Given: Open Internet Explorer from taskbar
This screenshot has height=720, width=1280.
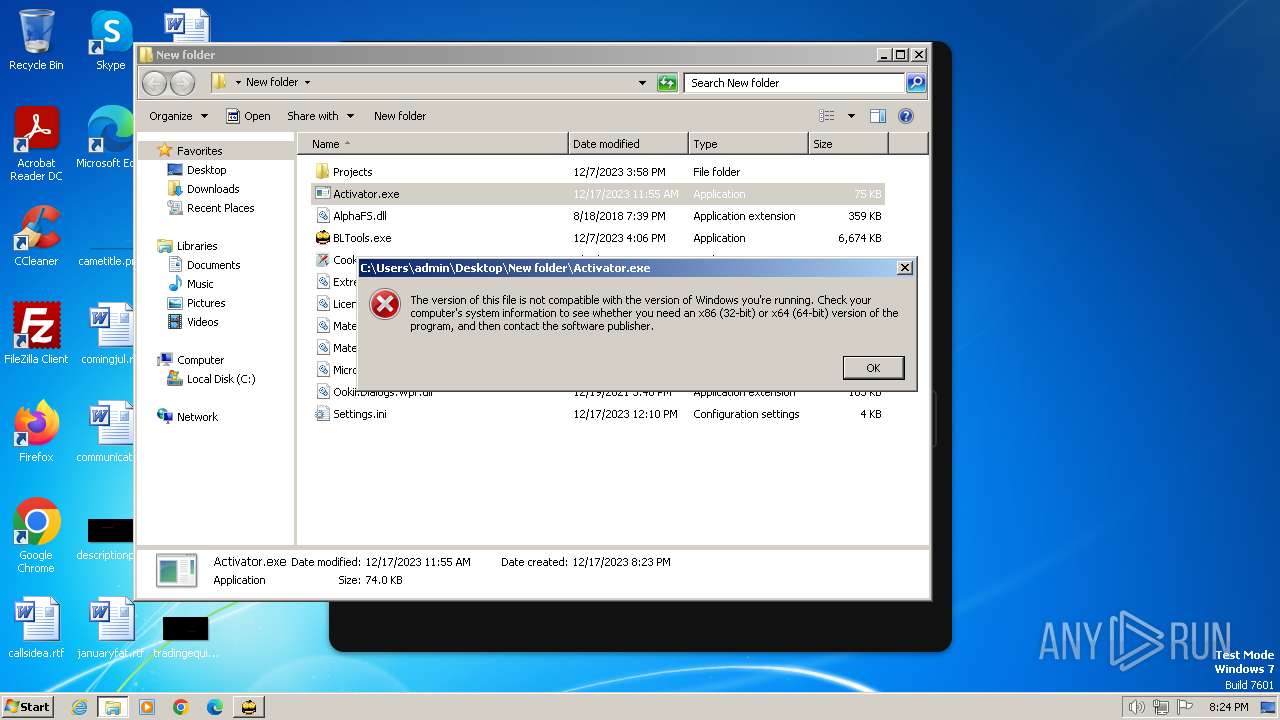Looking at the screenshot, I should click(x=79, y=707).
